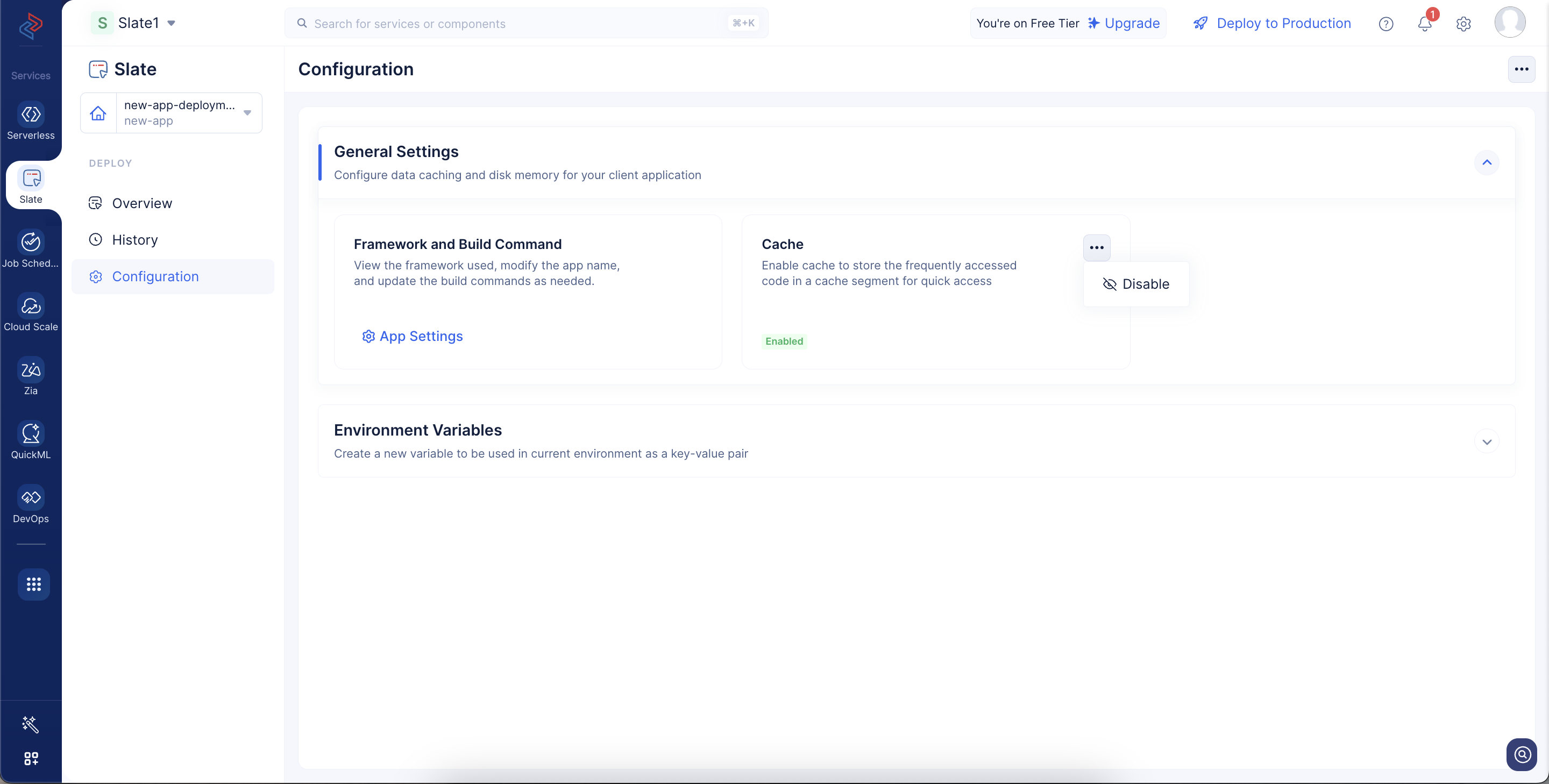1549x784 pixels.
Task: Open the help question mark icon
Action: pyautogui.click(x=1385, y=24)
